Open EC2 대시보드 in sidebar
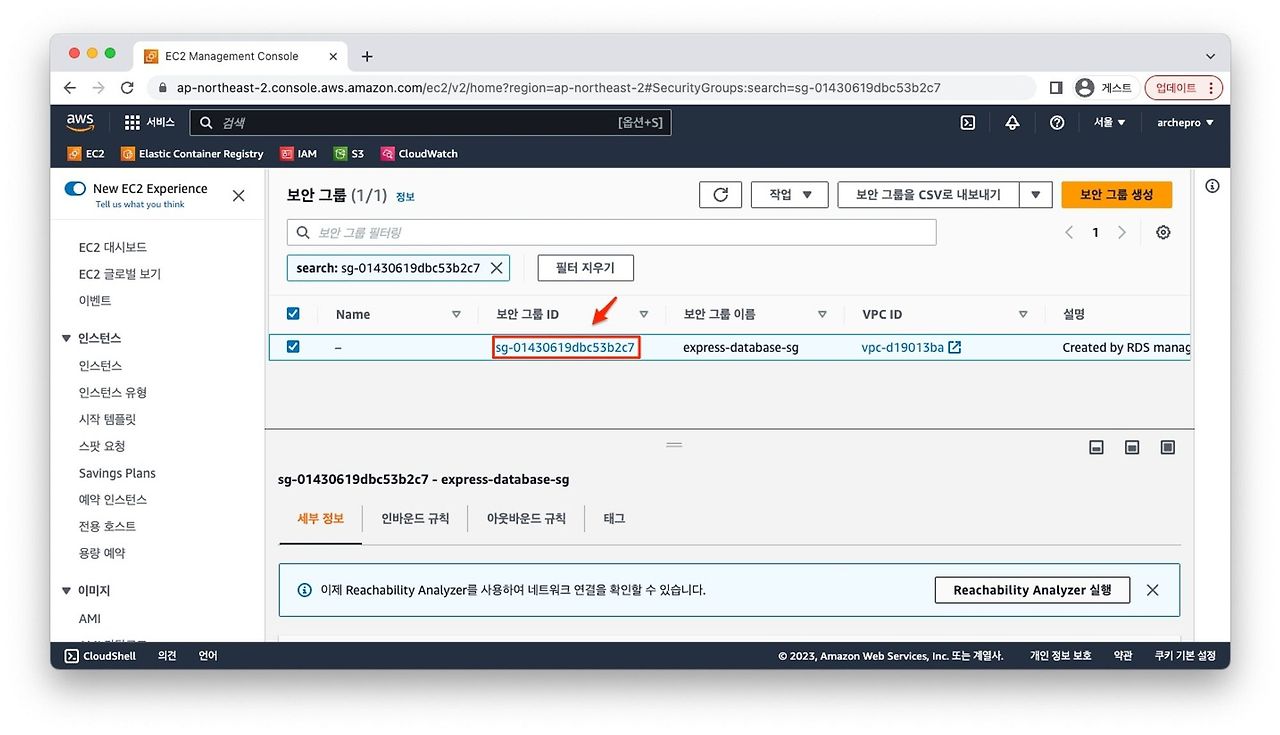Viewport: 1280px width, 735px height. 113,247
